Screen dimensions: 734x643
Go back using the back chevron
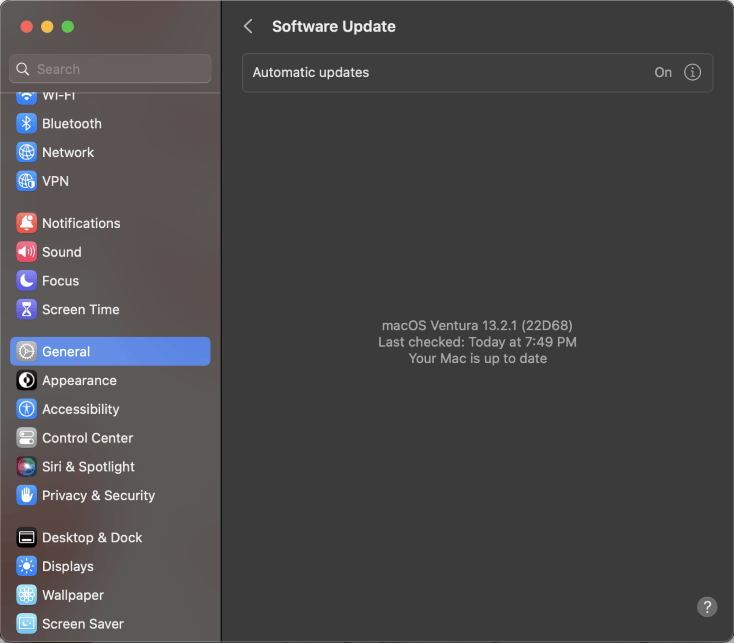point(249,26)
